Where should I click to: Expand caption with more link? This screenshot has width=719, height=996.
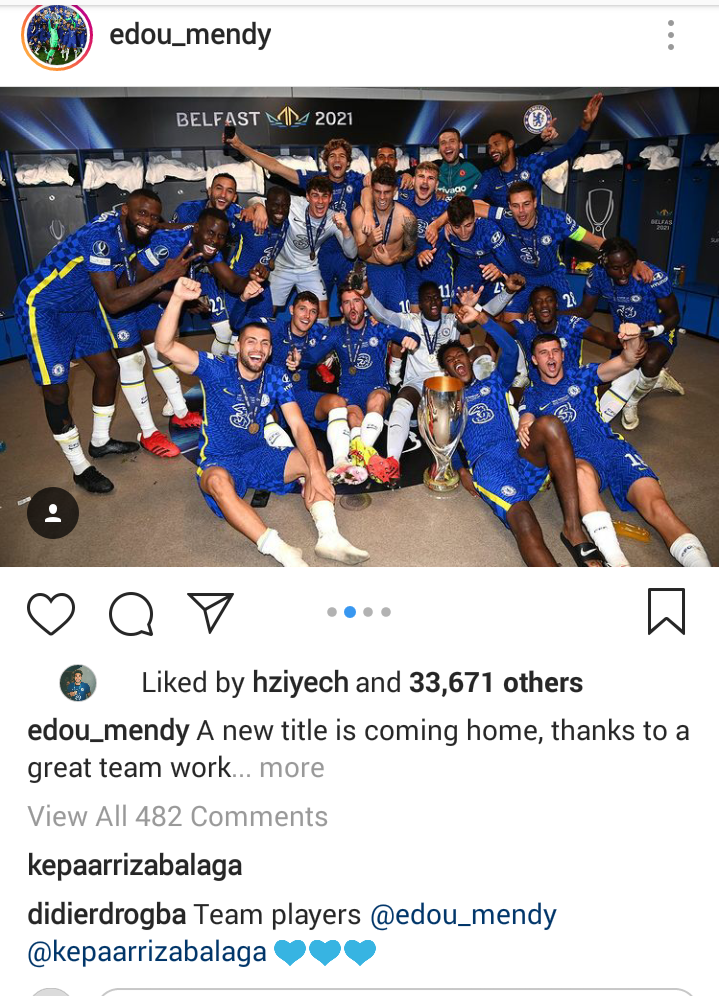click(x=292, y=768)
